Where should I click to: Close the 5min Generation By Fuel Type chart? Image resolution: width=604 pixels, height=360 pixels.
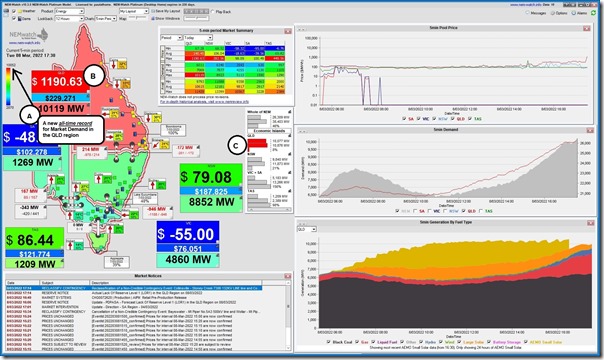click(591, 223)
